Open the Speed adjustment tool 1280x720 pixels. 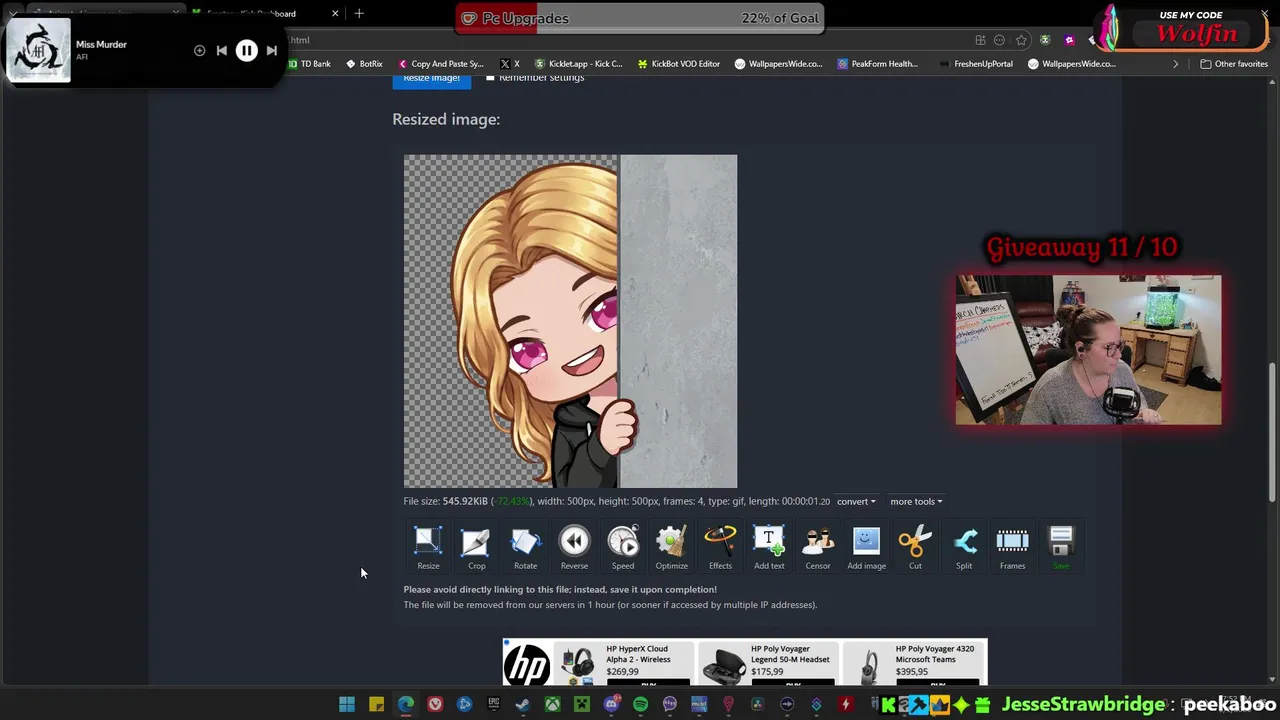coord(623,548)
